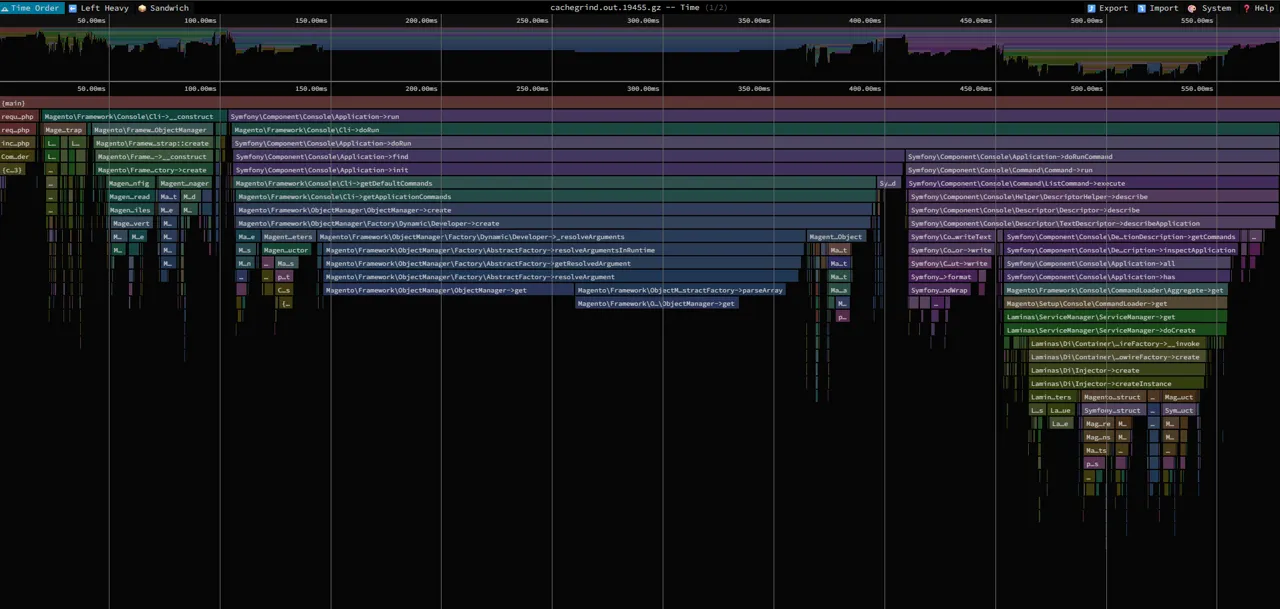Switch to the Left Heavy view

point(98,8)
